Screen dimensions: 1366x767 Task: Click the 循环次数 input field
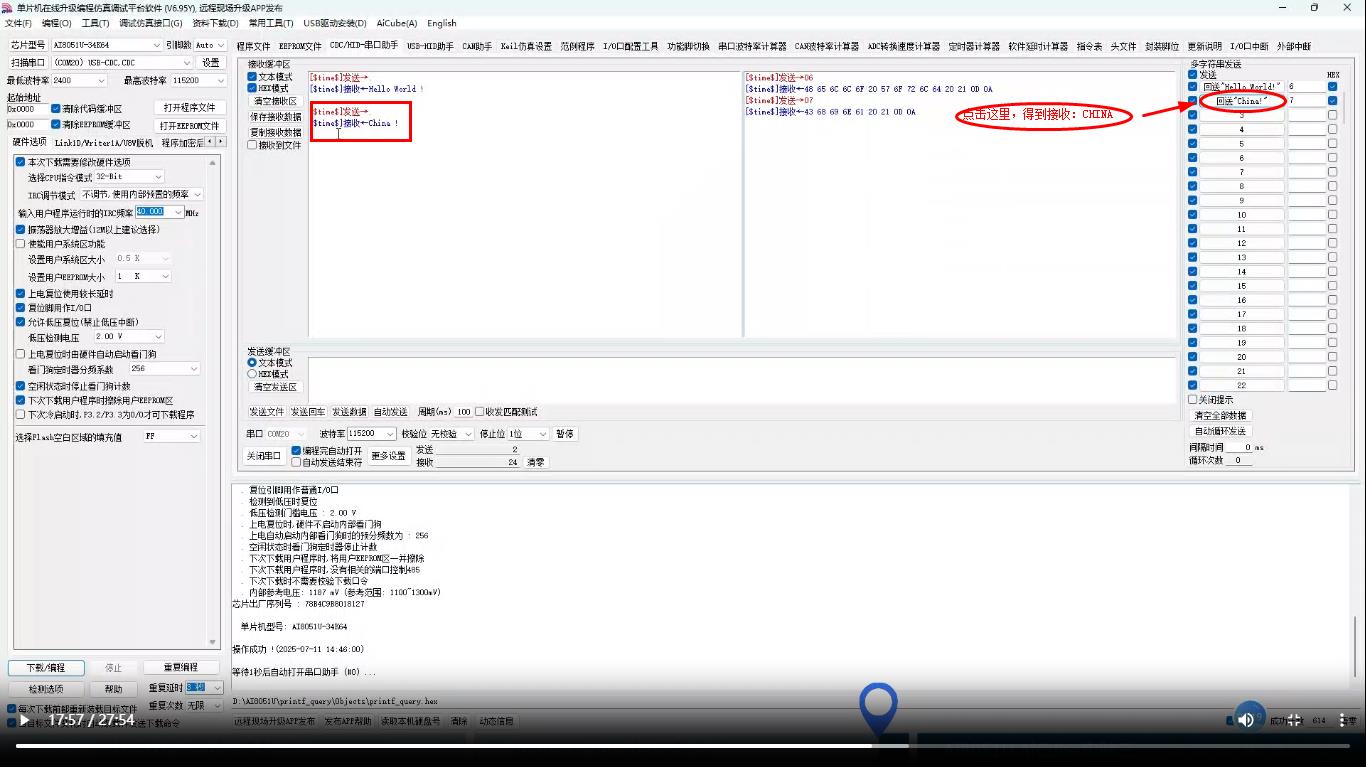click(x=1239, y=460)
